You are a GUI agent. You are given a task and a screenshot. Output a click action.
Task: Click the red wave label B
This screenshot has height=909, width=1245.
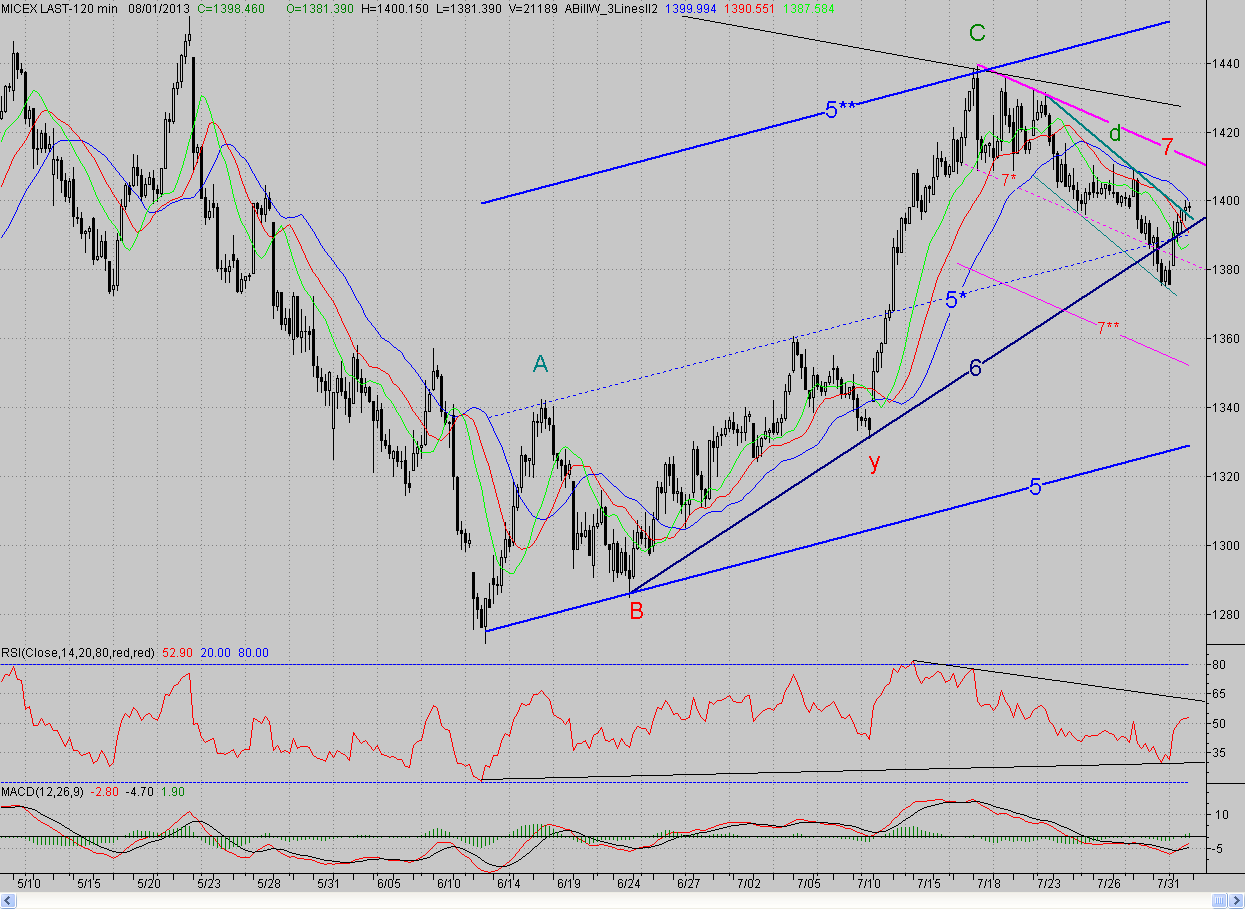point(636,610)
